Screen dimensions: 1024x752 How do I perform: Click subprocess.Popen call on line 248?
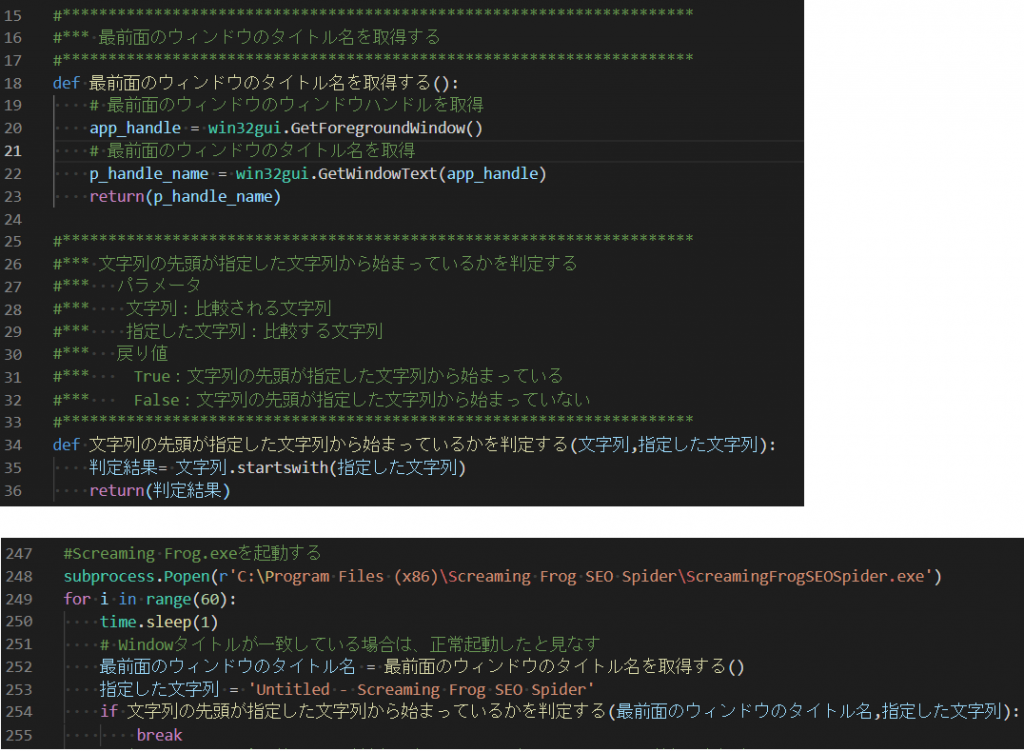[135, 577]
